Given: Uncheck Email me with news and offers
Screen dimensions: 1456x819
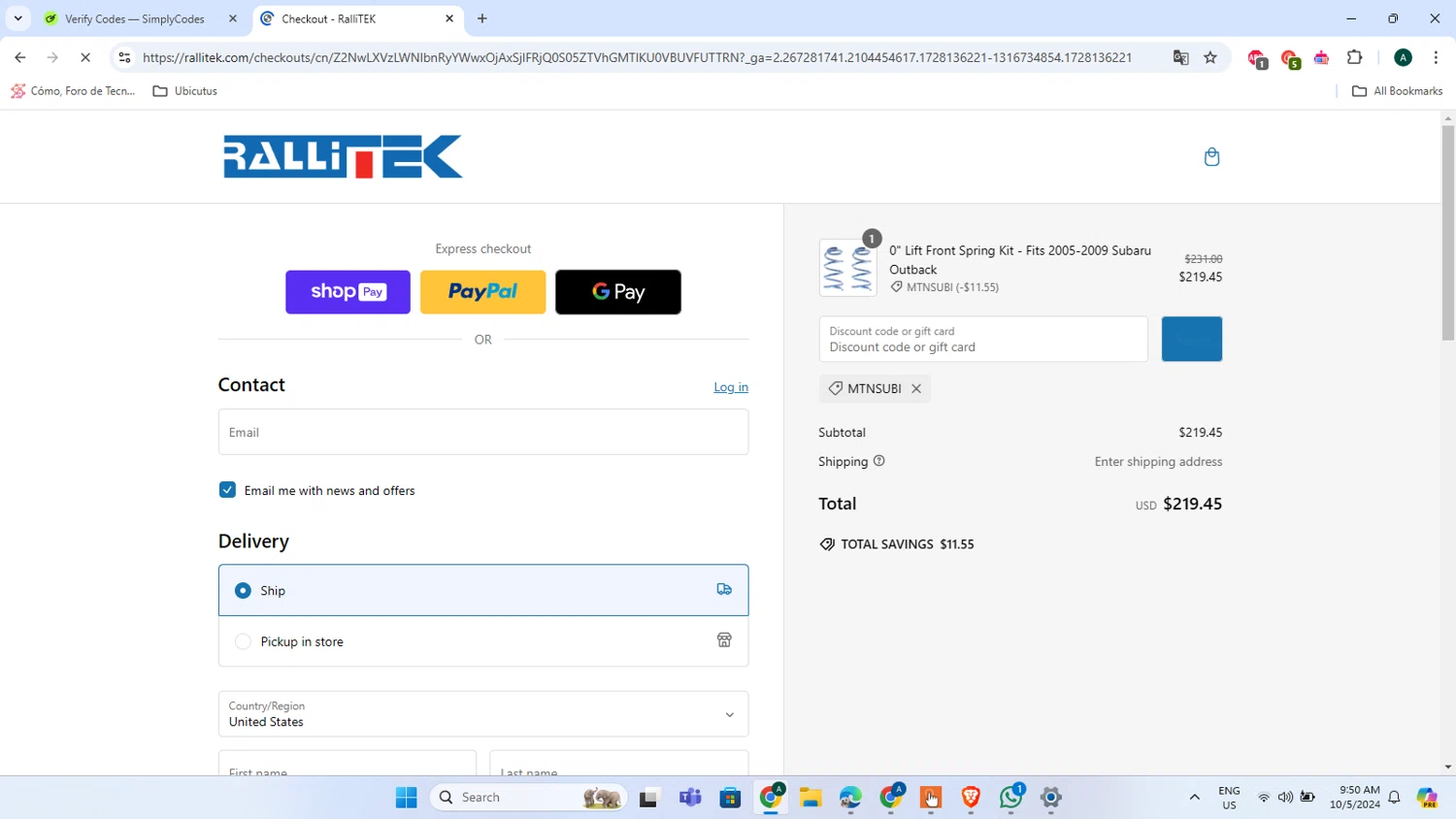Looking at the screenshot, I should pyautogui.click(x=227, y=490).
